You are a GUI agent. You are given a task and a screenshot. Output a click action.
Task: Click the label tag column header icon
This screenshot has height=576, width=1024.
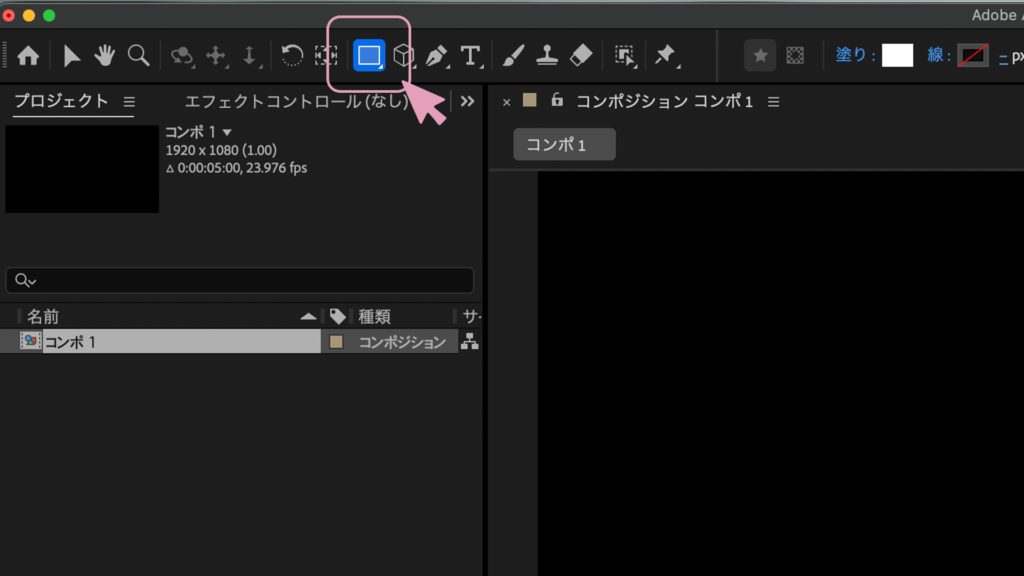point(337,317)
